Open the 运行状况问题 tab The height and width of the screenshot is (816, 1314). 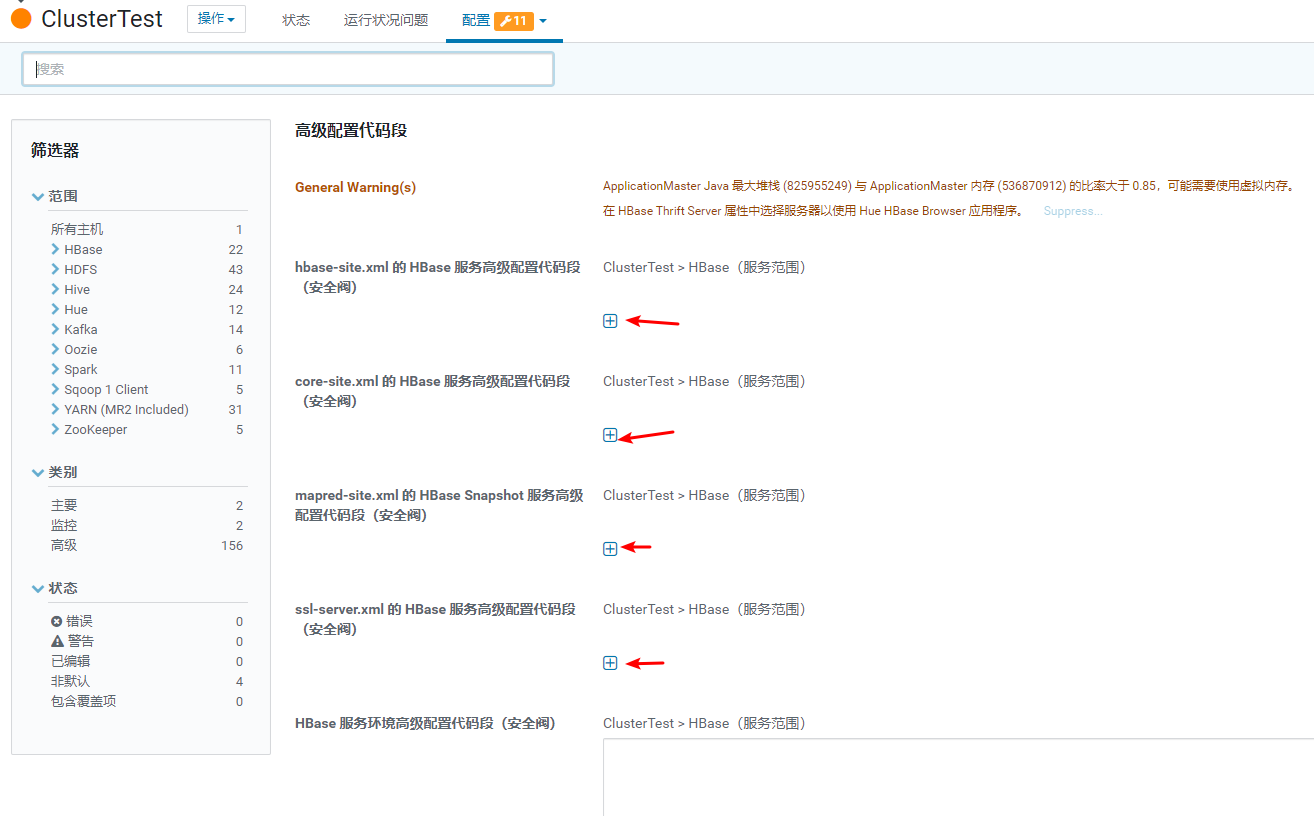click(x=385, y=18)
